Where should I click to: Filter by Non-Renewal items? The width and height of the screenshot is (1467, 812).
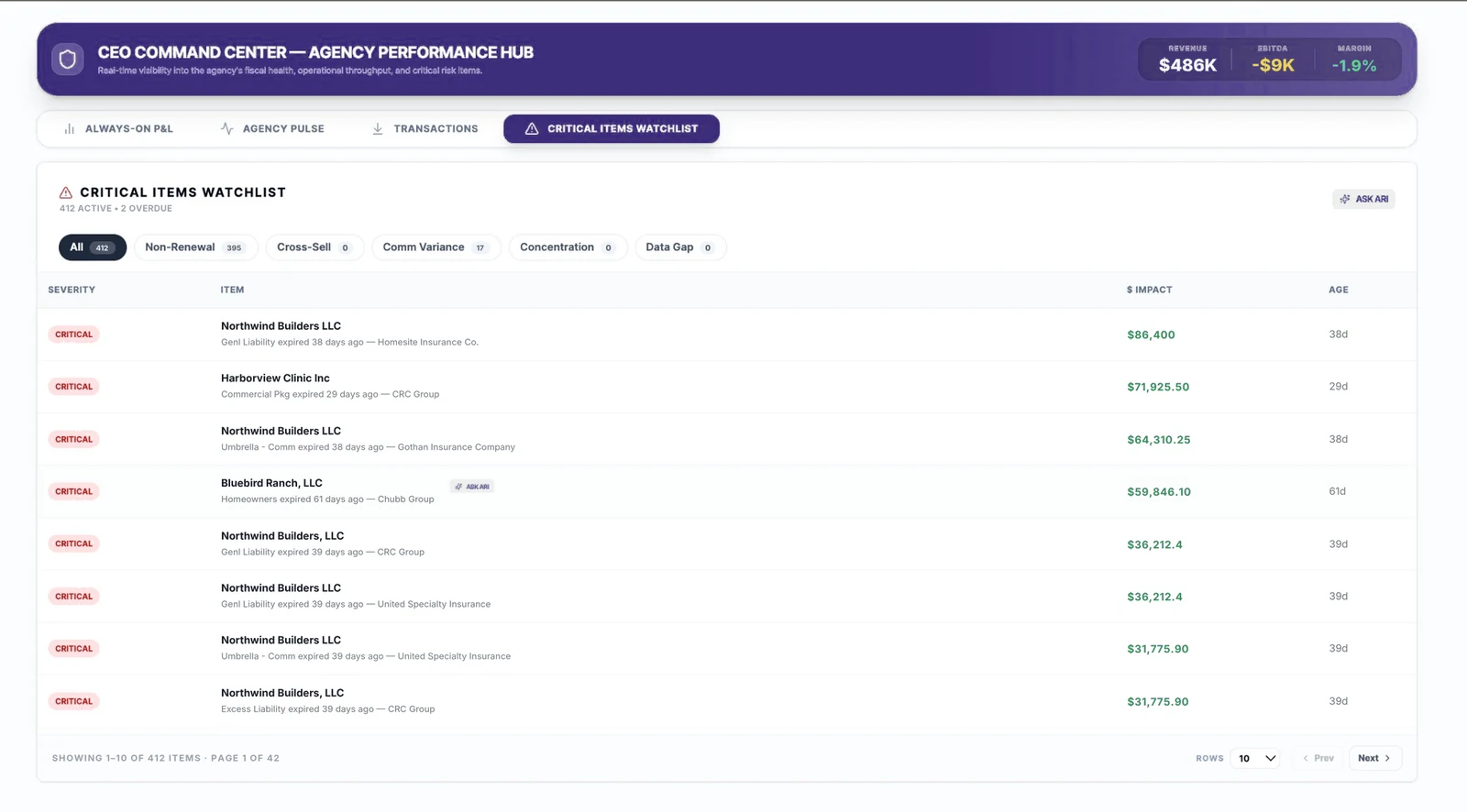click(196, 247)
